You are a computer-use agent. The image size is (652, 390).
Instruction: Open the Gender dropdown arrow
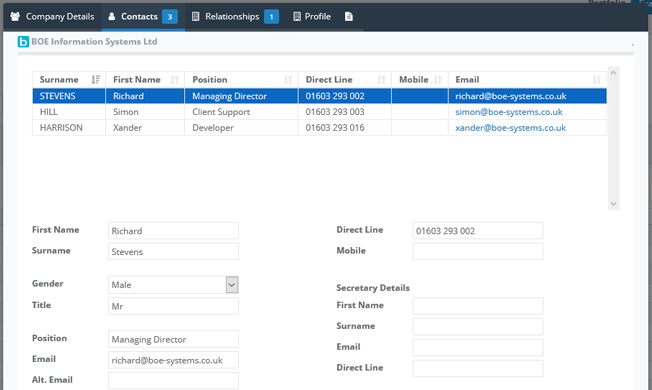[x=232, y=285]
